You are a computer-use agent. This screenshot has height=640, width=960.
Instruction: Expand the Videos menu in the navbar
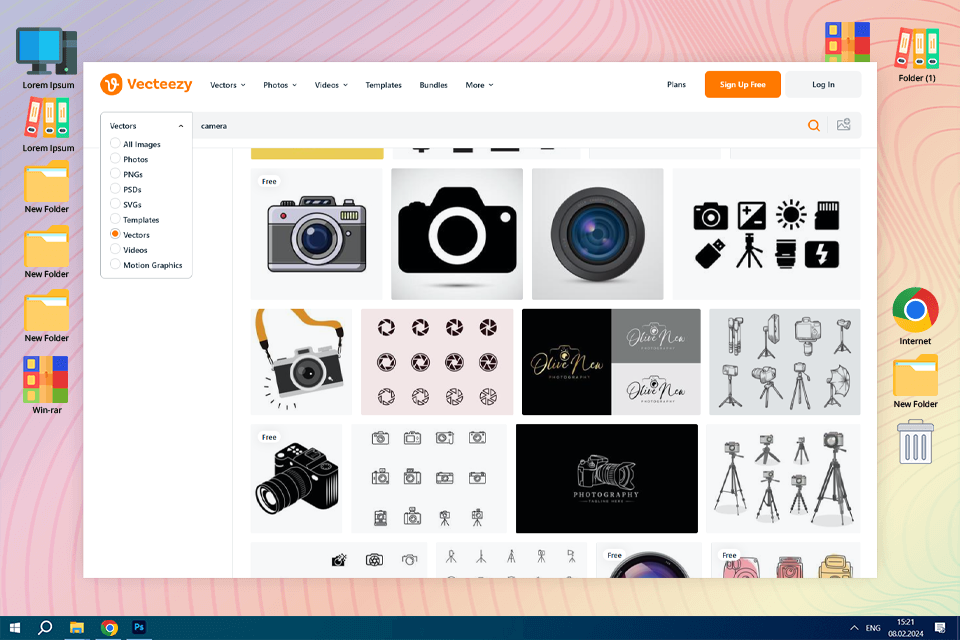tap(331, 85)
